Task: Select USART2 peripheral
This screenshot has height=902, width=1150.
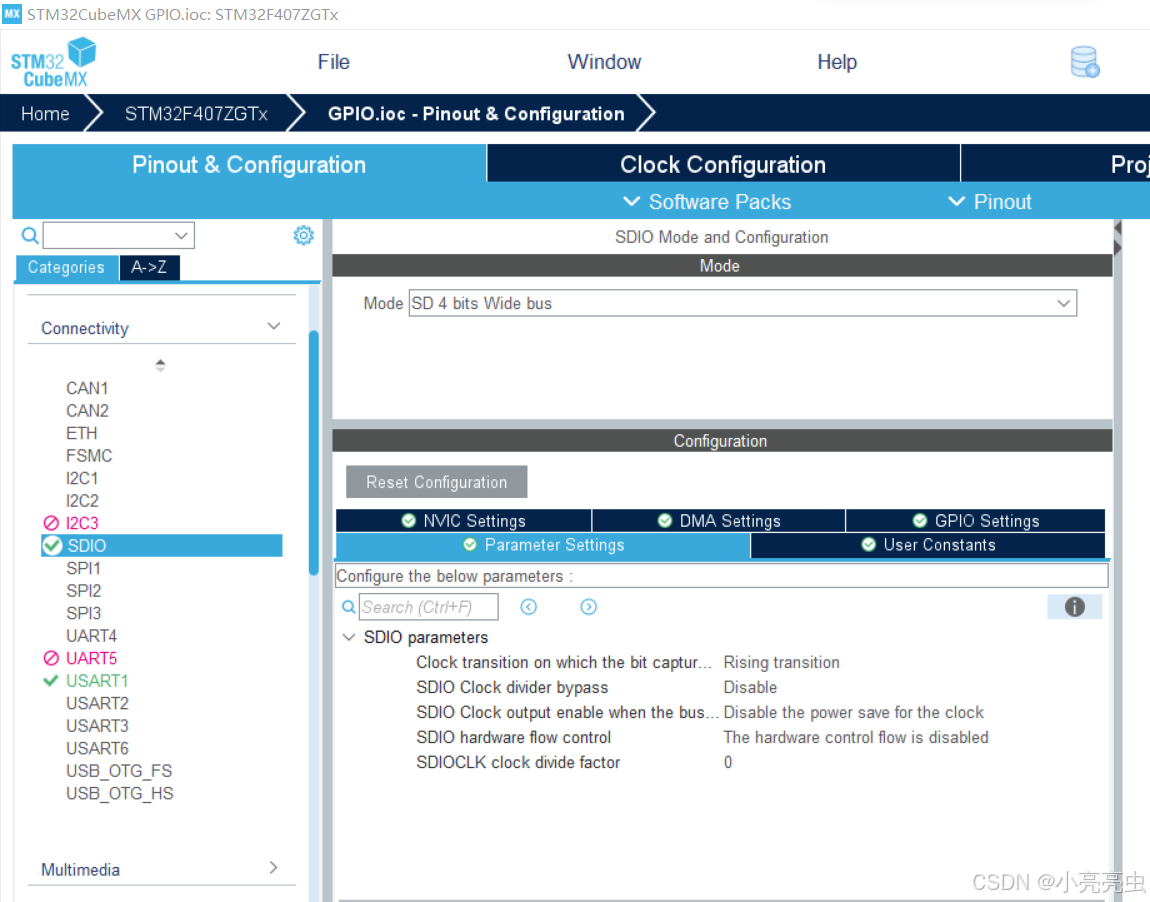Action: pyautogui.click(x=98, y=703)
